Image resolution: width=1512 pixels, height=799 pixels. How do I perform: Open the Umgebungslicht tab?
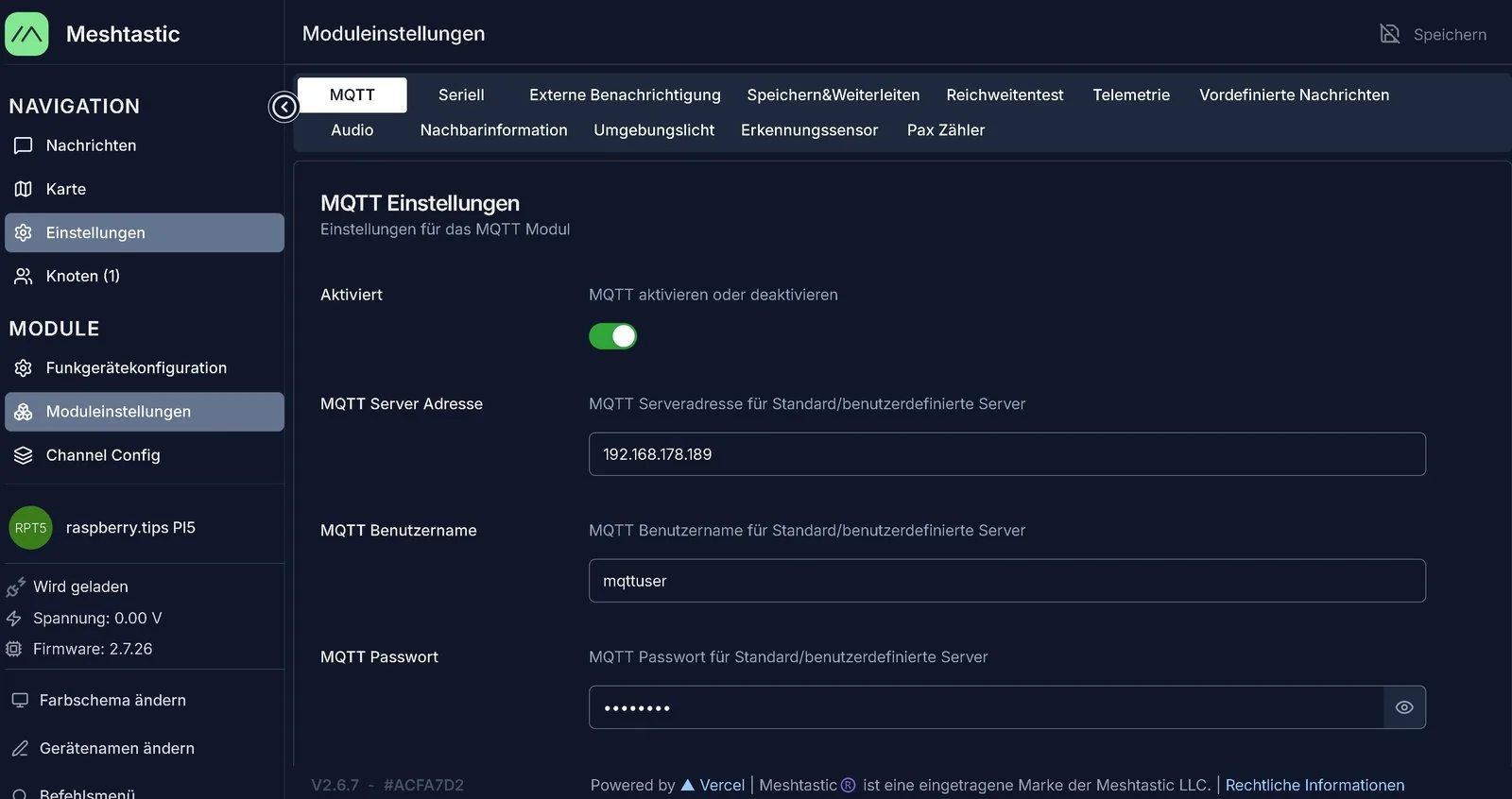click(654, 130)
